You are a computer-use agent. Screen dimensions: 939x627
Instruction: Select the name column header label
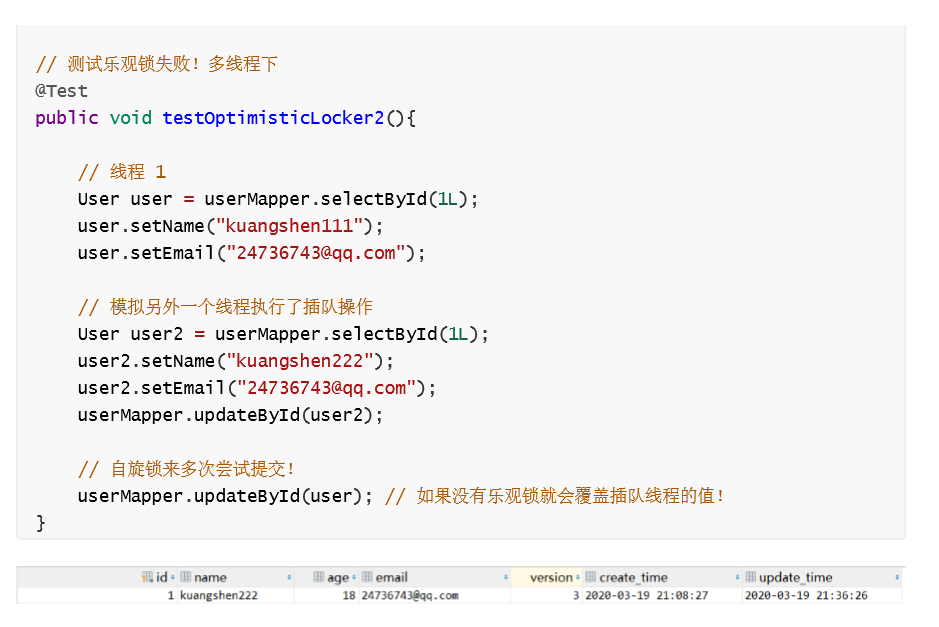tap(210, 577)
